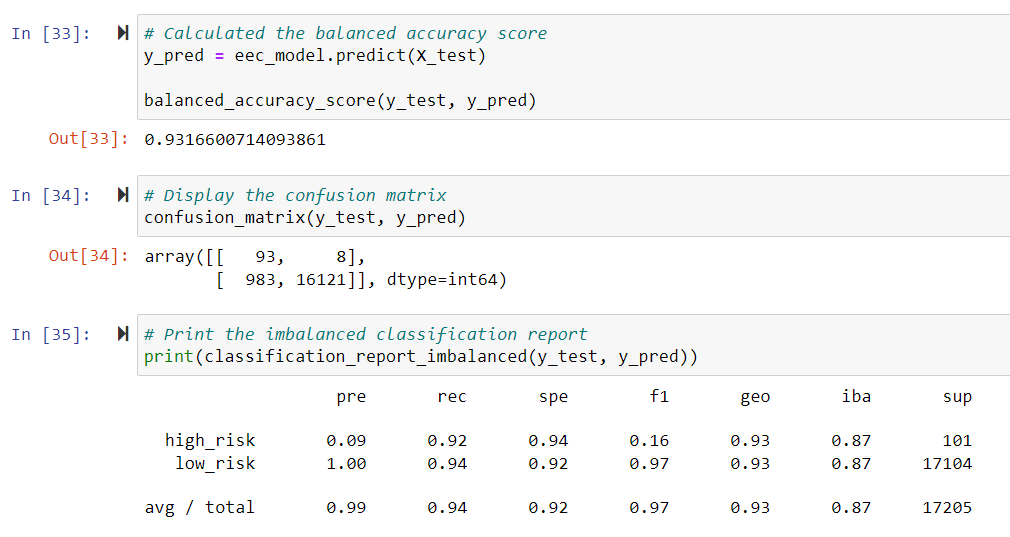Click the output value 0.9316600714093861
1010x537 pixels.
tap(235, 140)
